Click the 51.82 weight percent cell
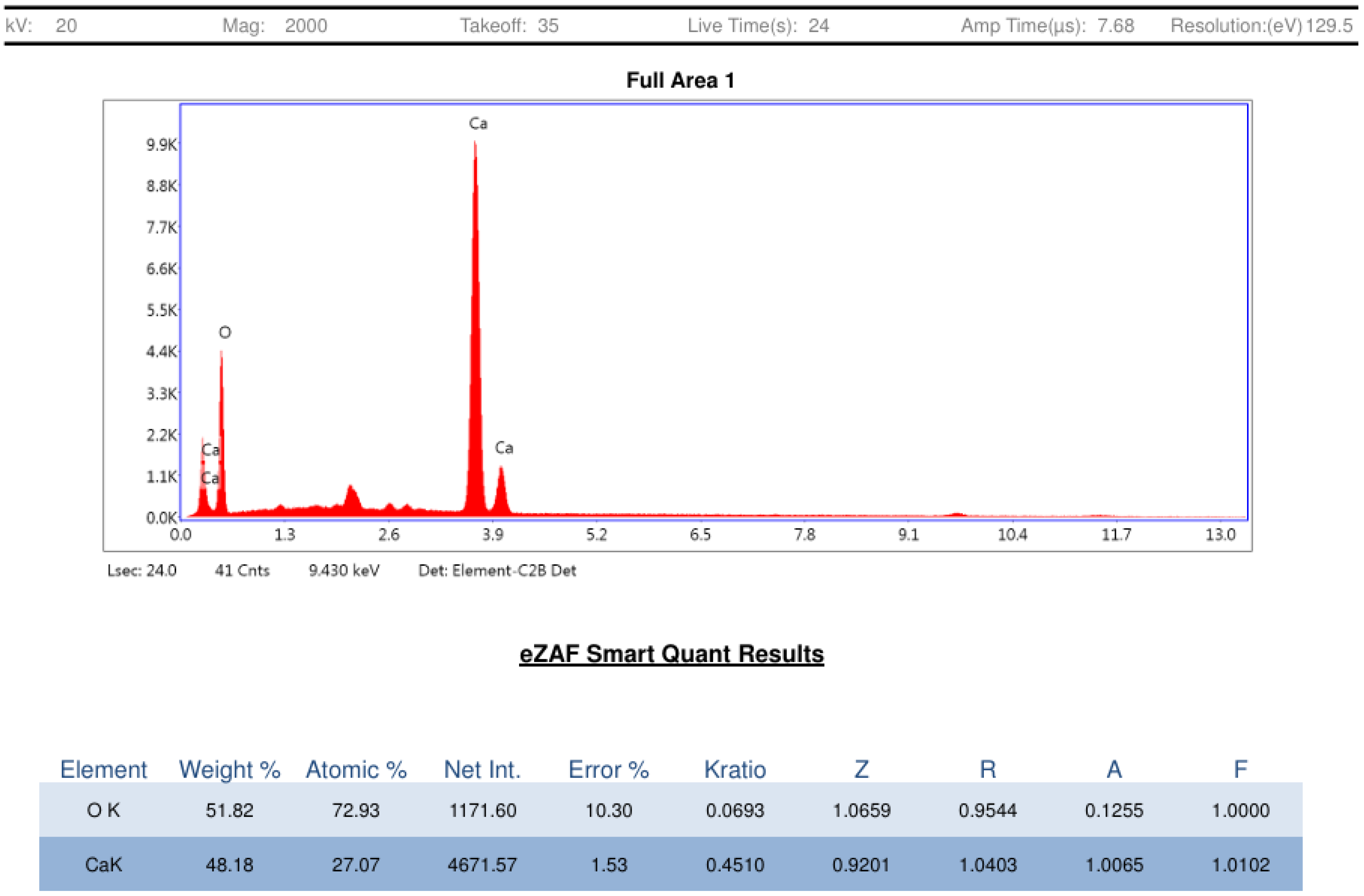The image size is (1364, 896). tap(229, 810)
